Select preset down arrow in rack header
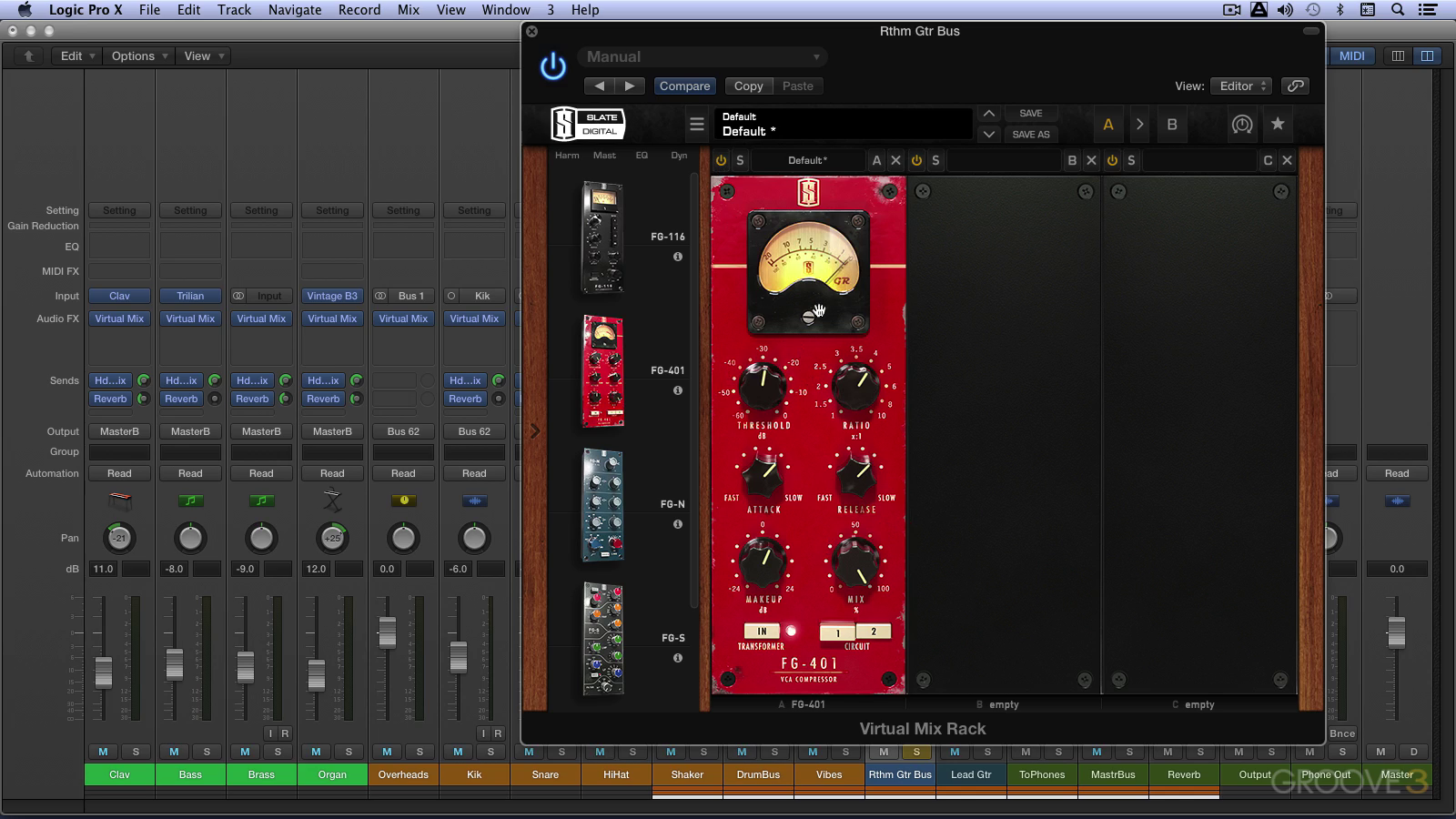This screenshot has width=1456, height=819. [988, 134]
